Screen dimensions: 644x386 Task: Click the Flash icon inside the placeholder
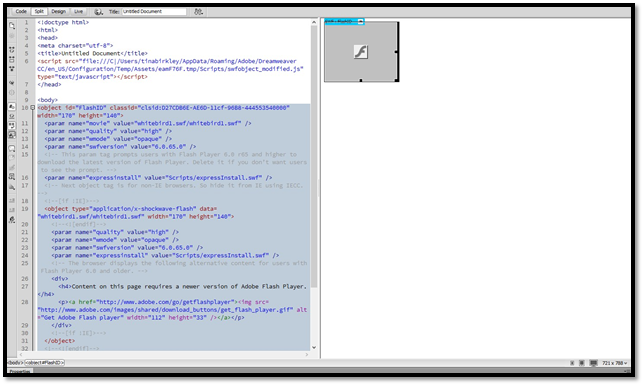click(361, 52)
